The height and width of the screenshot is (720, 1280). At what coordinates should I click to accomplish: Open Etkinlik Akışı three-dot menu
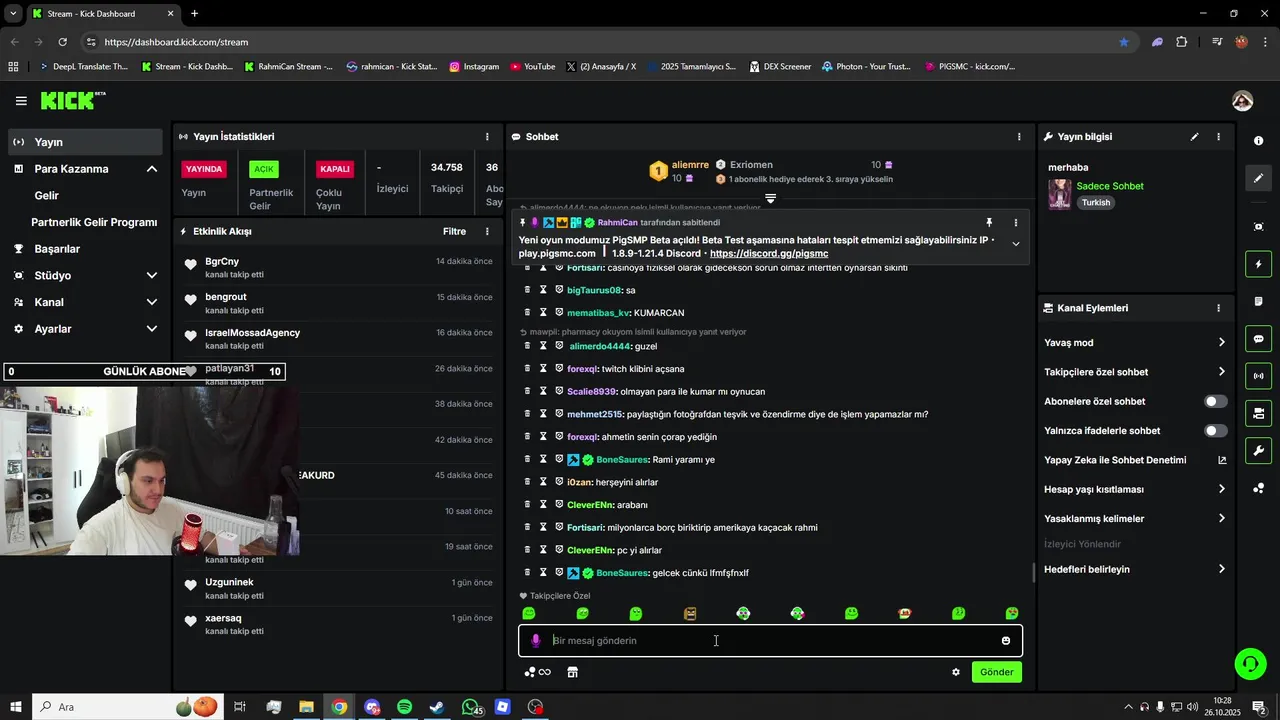[487, 231]
